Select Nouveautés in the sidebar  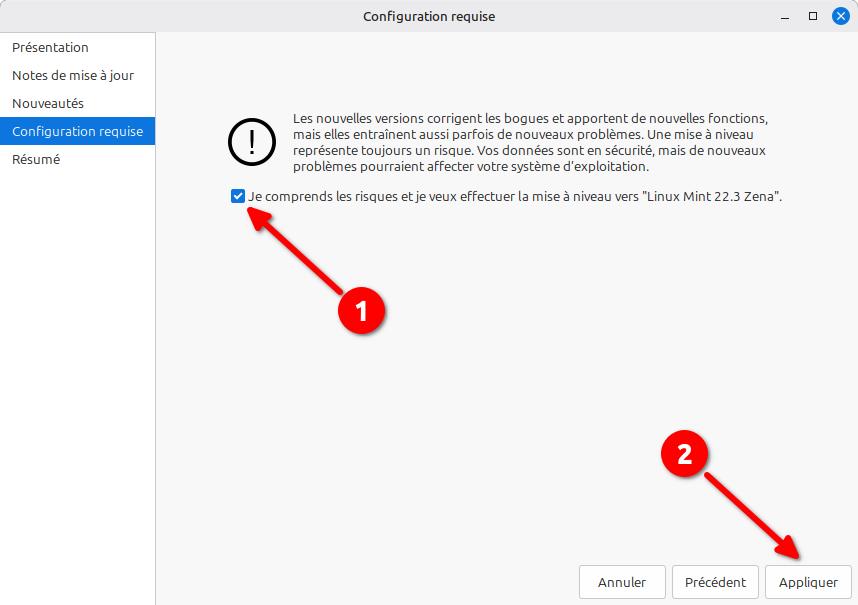(x=48, y=103)
